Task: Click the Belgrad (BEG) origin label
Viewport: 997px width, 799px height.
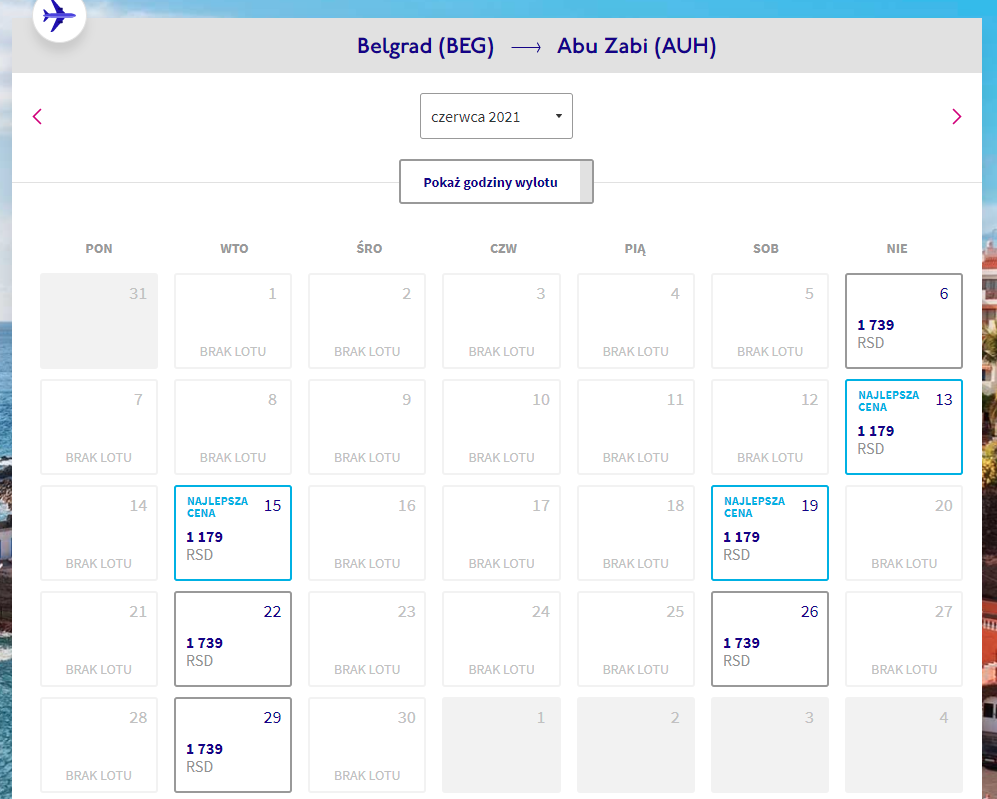Action: [425, 46]
